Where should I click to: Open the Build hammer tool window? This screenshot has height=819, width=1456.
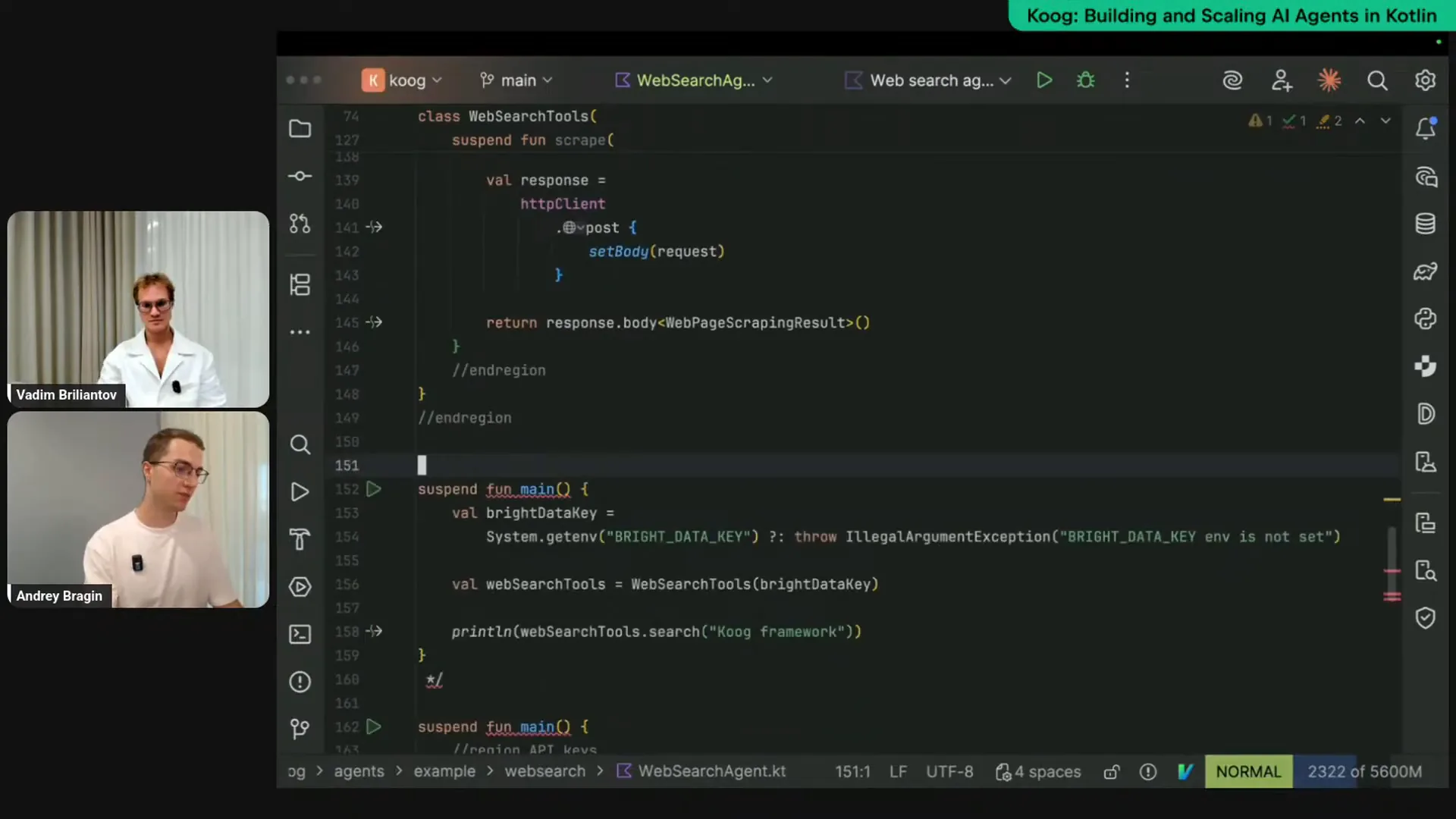300,539
